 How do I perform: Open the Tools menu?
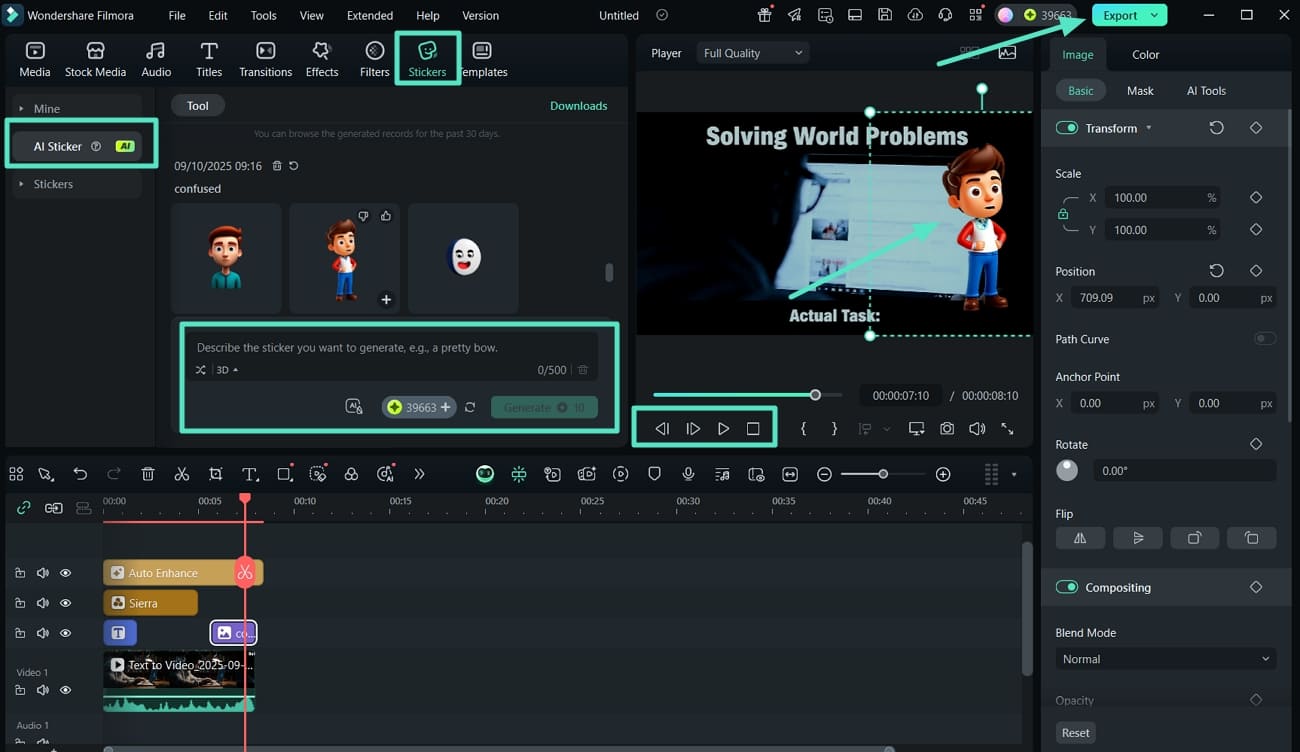click(x=264, y=15)
